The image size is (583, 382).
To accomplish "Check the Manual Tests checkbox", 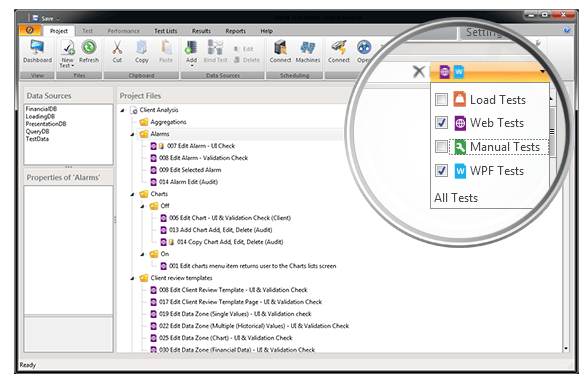I will click(x=441, y=147).
